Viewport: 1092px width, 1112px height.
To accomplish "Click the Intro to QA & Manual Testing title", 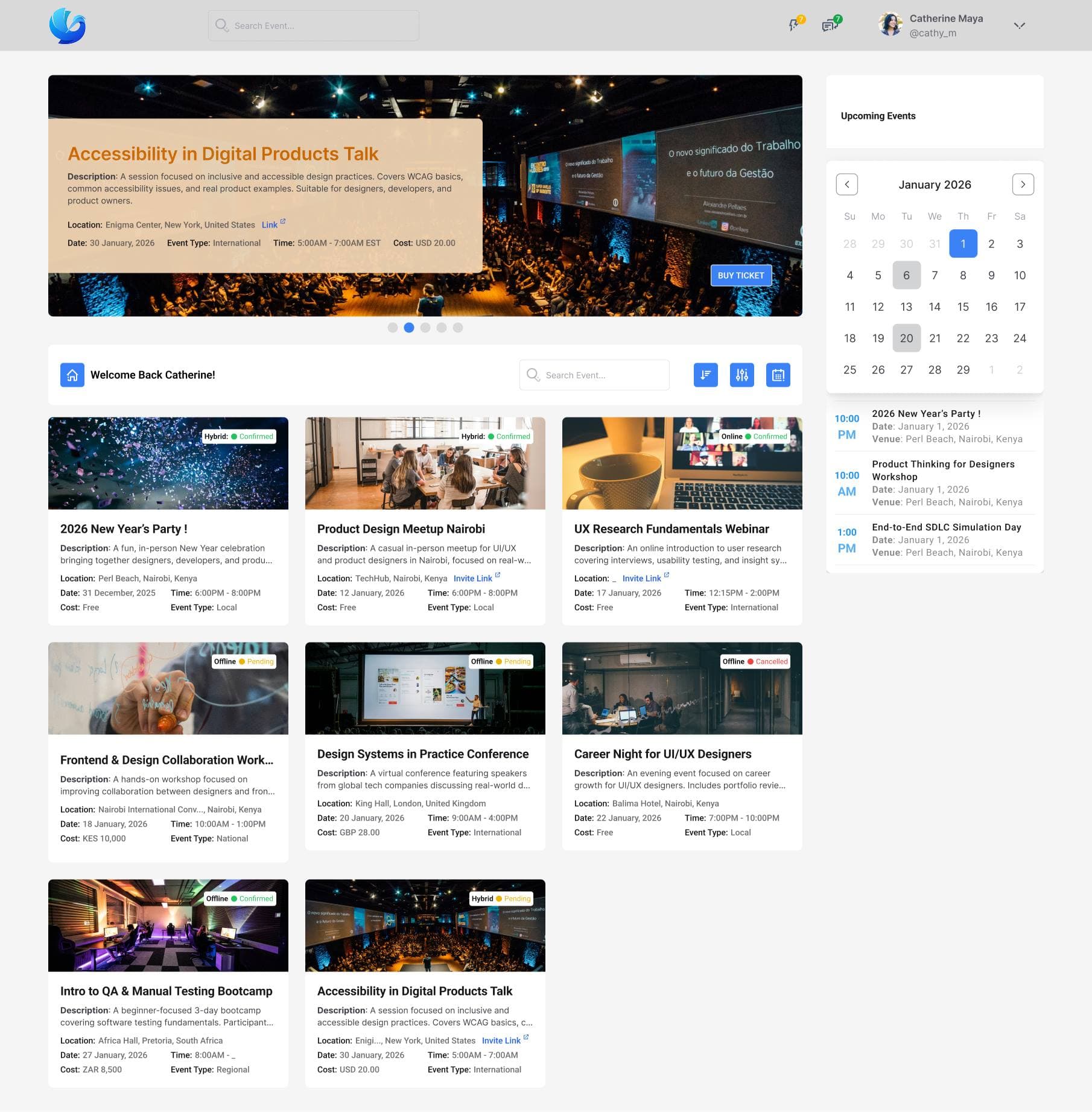I will pos(167,991).
